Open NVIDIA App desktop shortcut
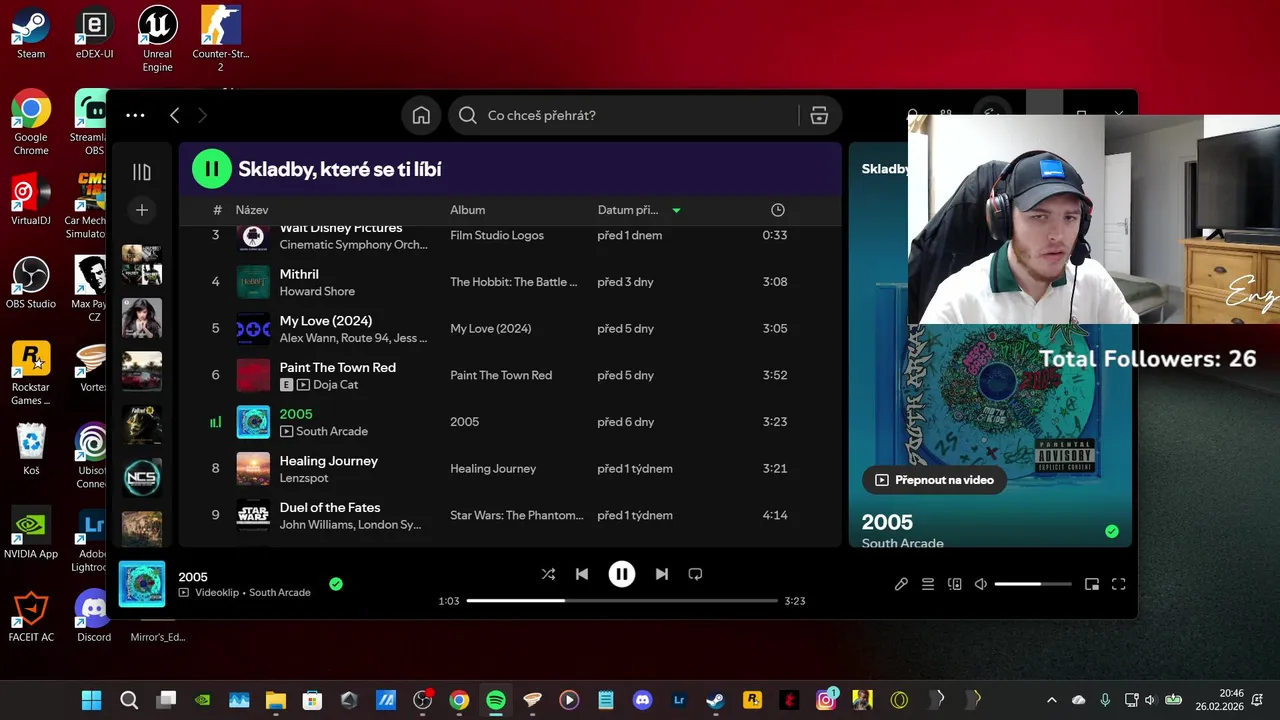The height and width of the screenshot is (720, 1280). tap(31, 532)
